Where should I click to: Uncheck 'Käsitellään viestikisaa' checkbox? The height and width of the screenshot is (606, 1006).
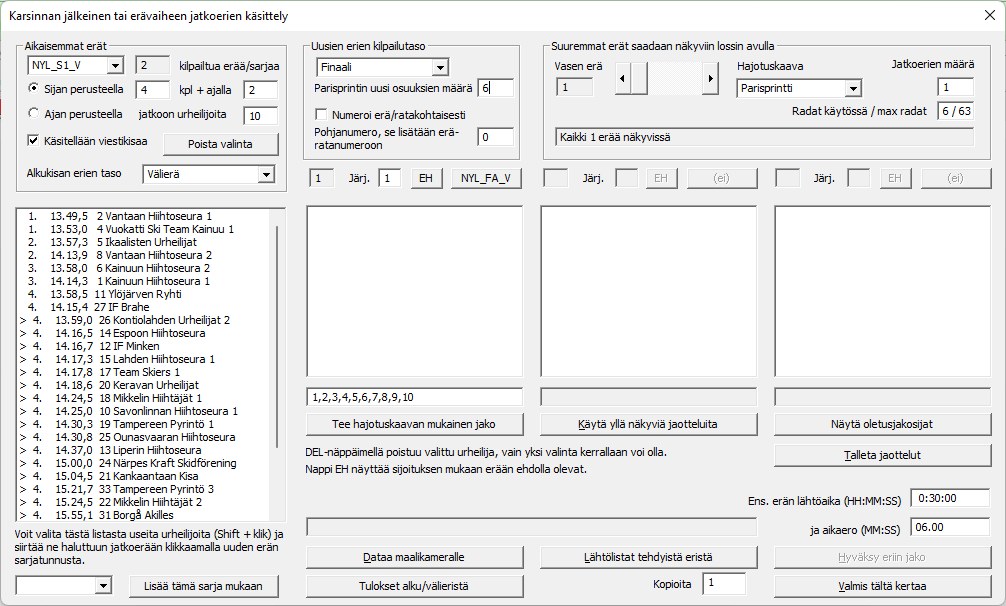pyautogui.click(x=35, y=141)
